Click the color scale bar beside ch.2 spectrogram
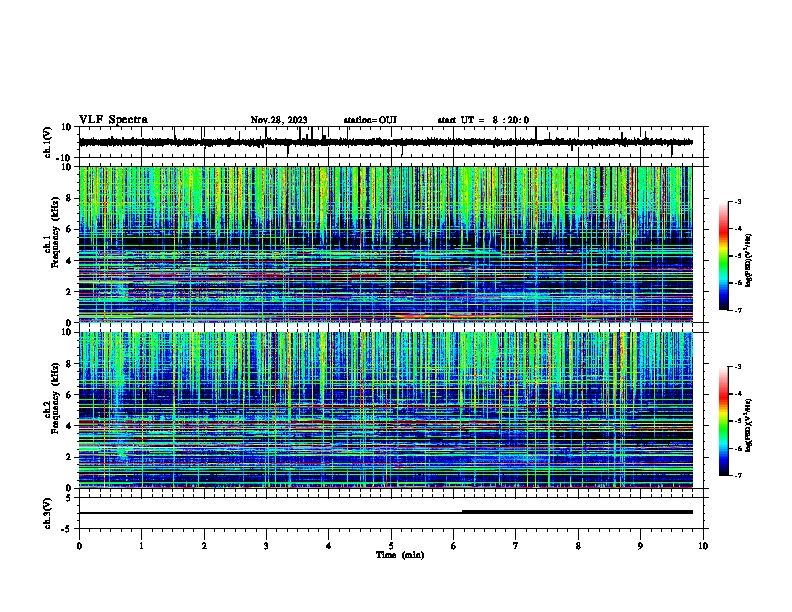This screenshot has height=612, width=792. [x=724, y=421]
